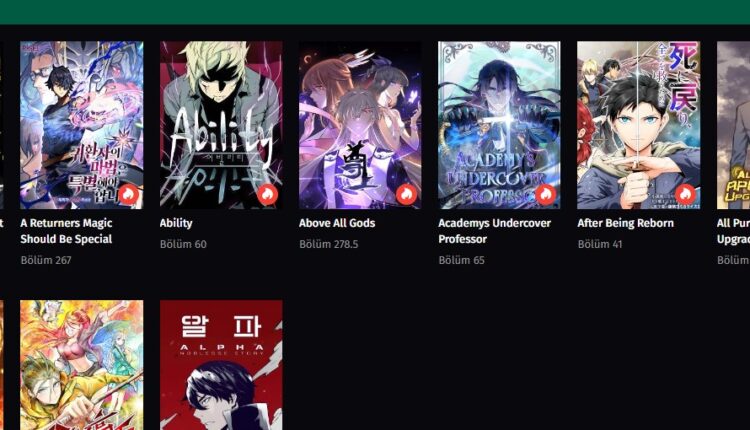Open the Ability manga cover image
The image size is (750, 430).
[221, 125]
